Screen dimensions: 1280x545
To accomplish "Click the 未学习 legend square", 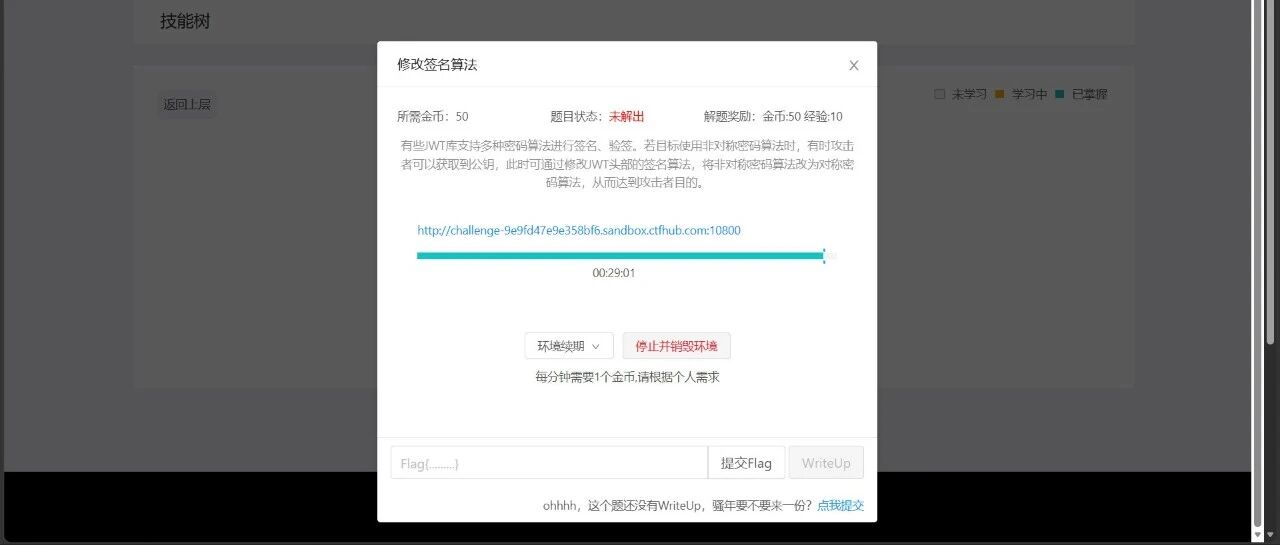I will coord(939,94).
